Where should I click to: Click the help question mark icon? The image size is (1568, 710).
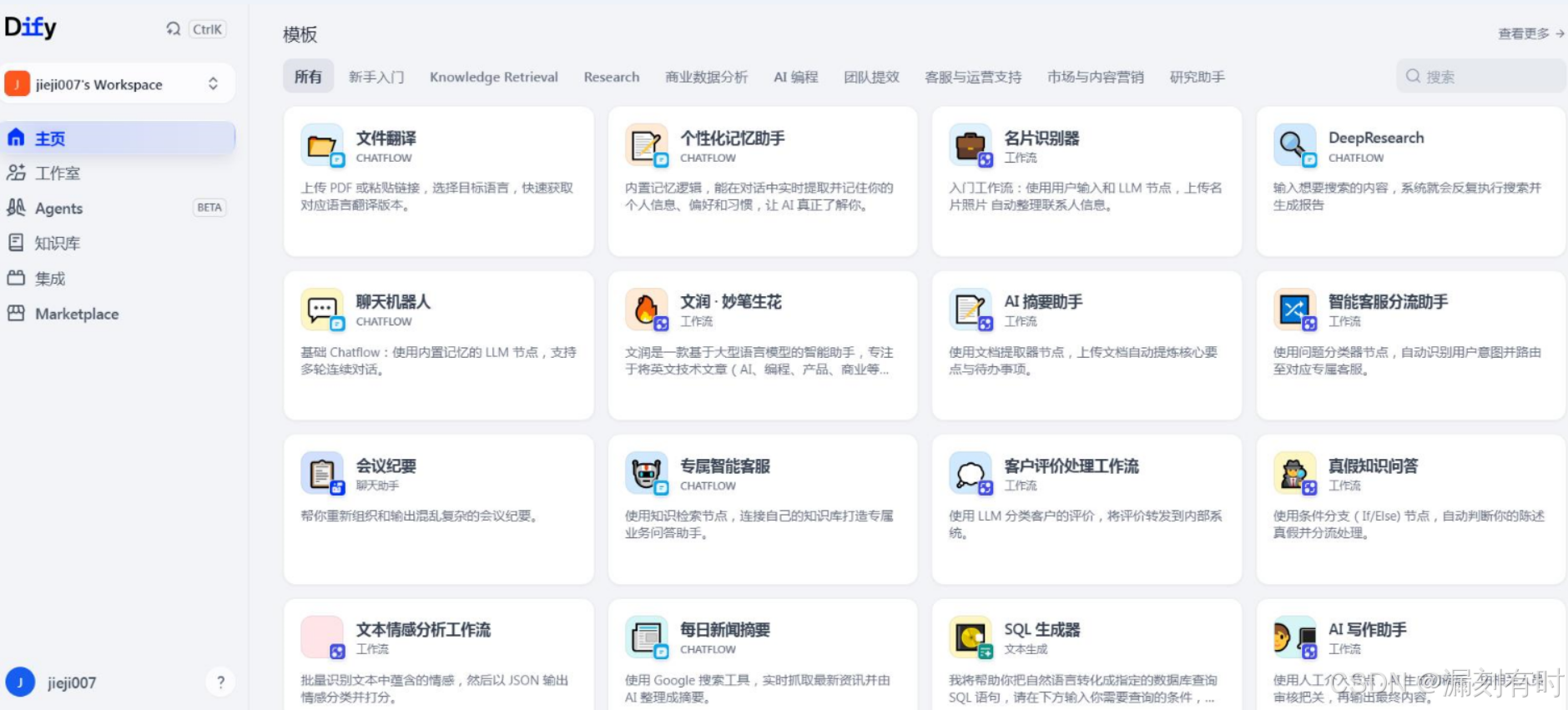pyautogui.click(x=220, y=682)
